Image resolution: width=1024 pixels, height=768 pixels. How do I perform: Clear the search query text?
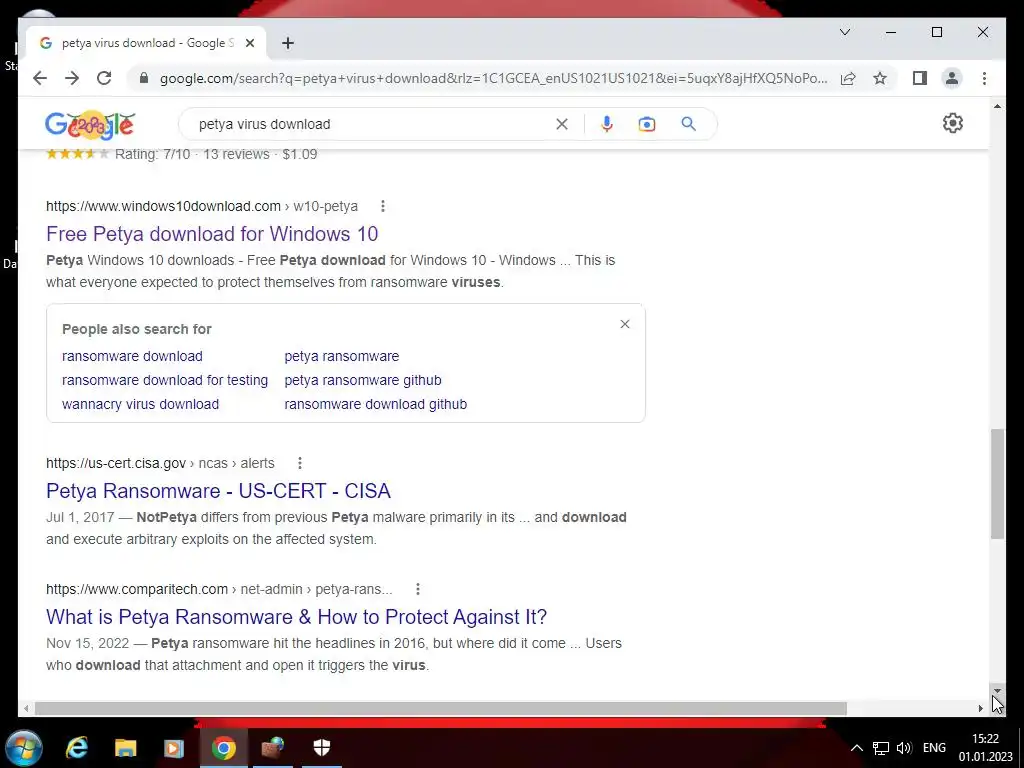[562, 124]
